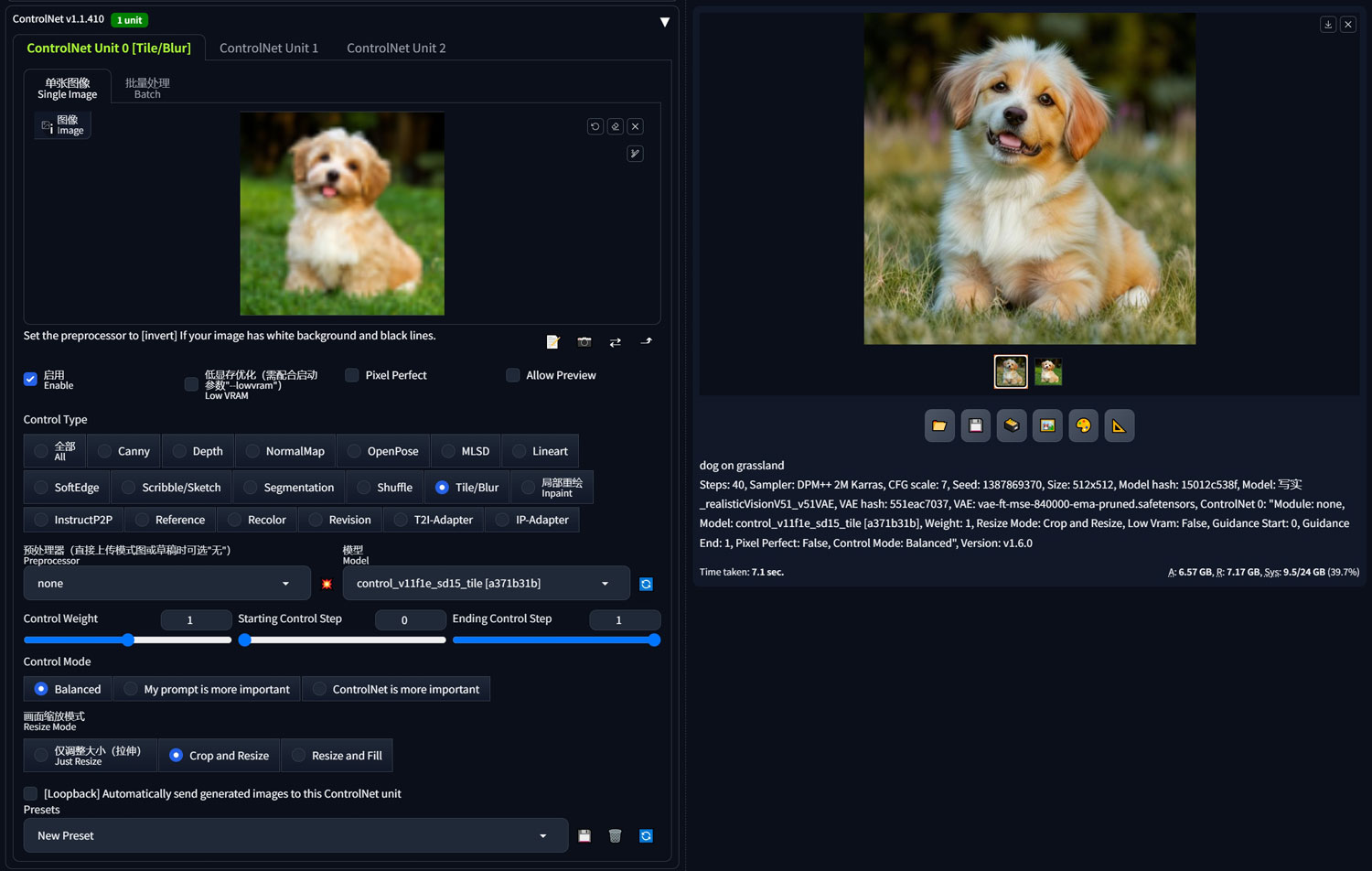Open the New Preset dropdown
This screenshot has height=871, width=1372.
295,835
